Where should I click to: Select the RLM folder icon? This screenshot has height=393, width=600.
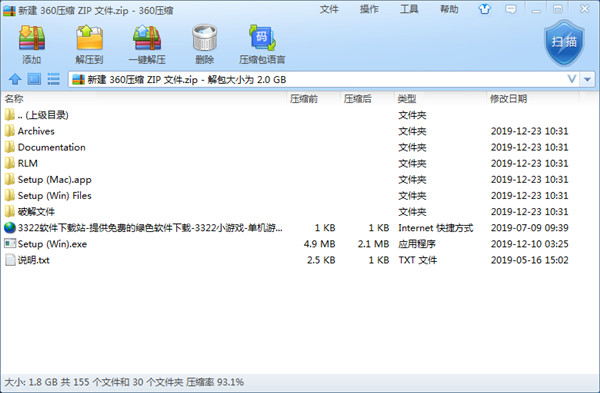(10, 163)
